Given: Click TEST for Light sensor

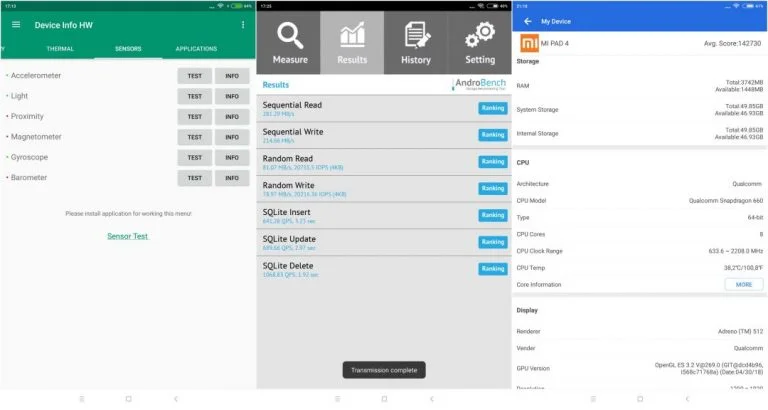Looking at the screenshot, I should point(194,96).
